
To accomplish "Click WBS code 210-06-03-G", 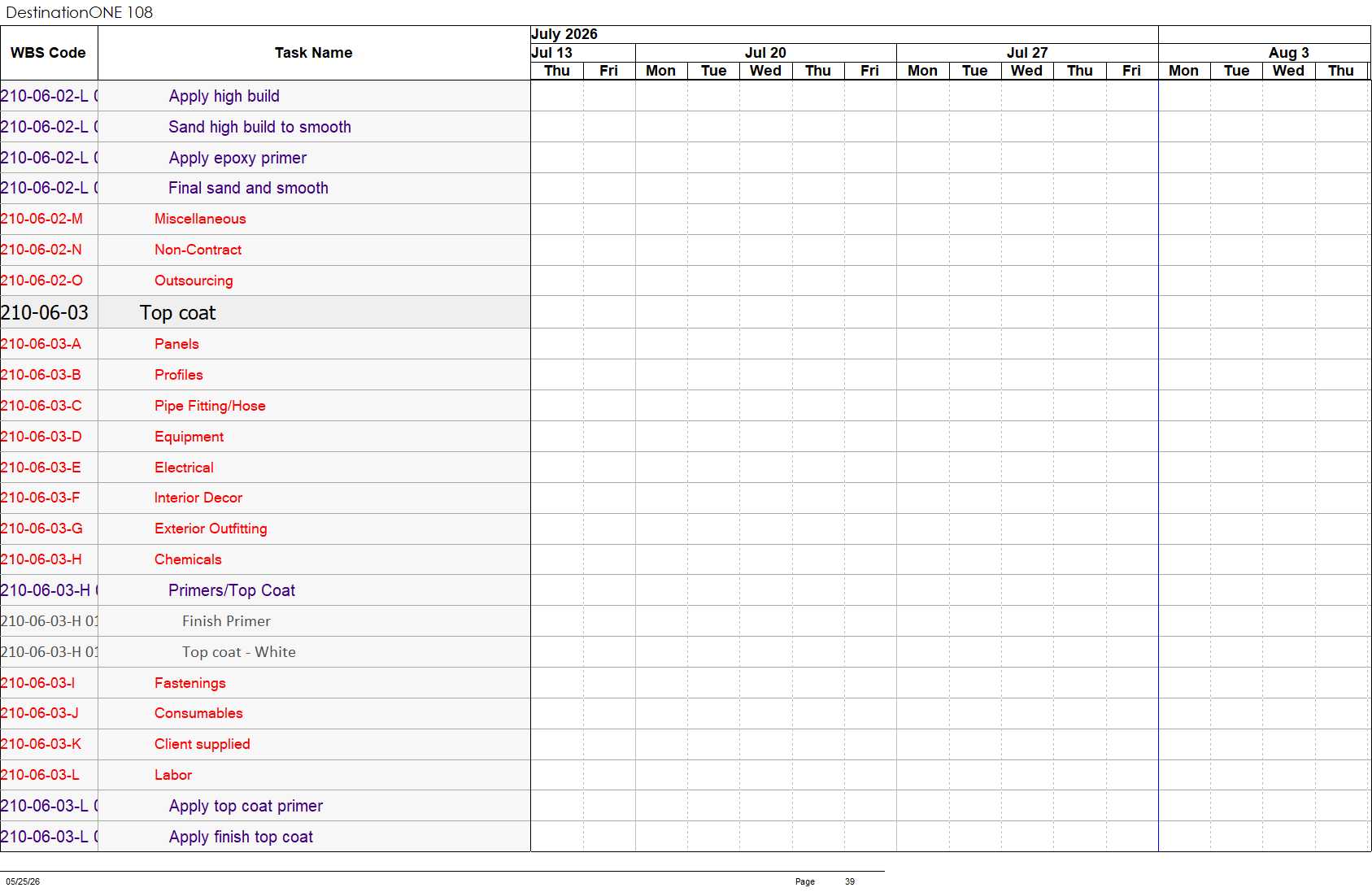I will click(x=41, y=529).
